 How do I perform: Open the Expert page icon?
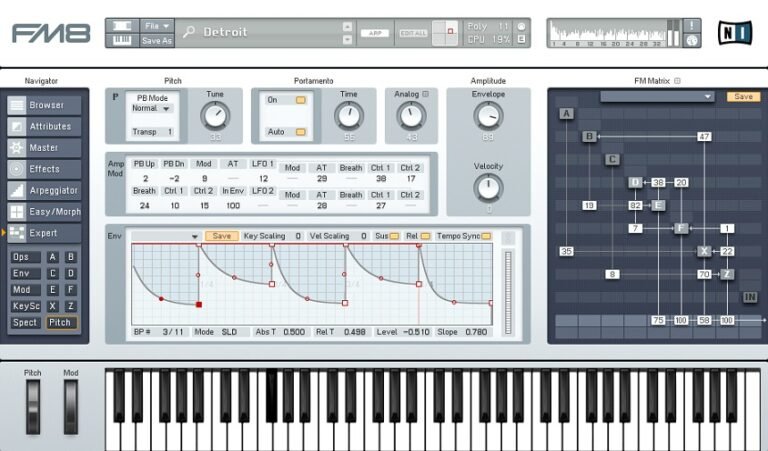pos(17,233)
